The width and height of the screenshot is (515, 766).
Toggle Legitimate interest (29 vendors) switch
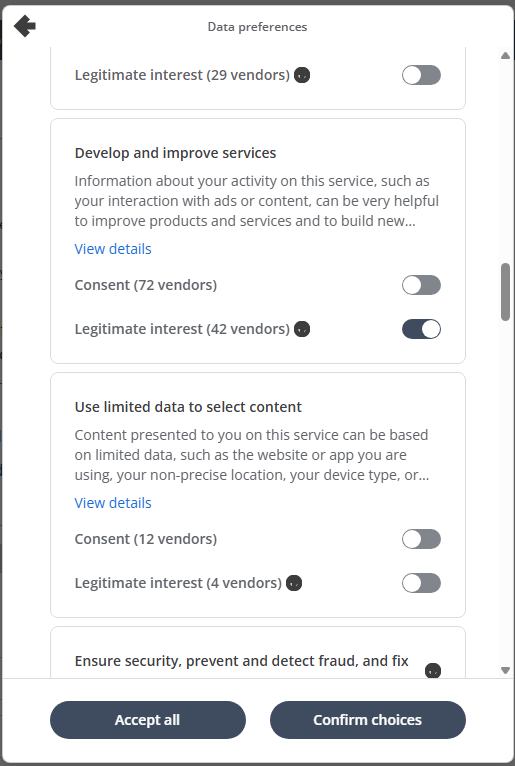(421, 75)
